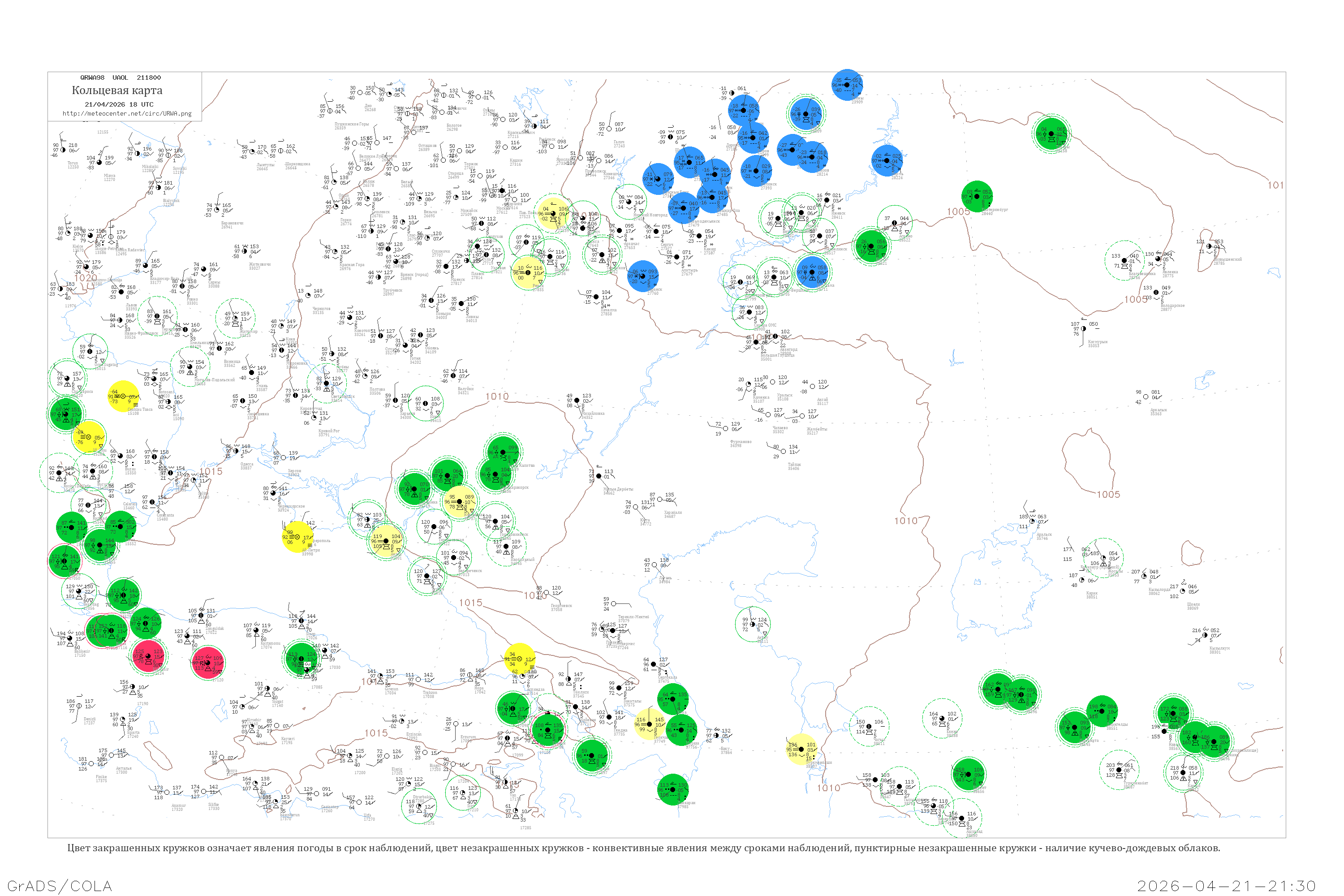This screenshot has width=1344, height=896.
Task: Click the Кольцевая карта title
Action: pos(117,90)
